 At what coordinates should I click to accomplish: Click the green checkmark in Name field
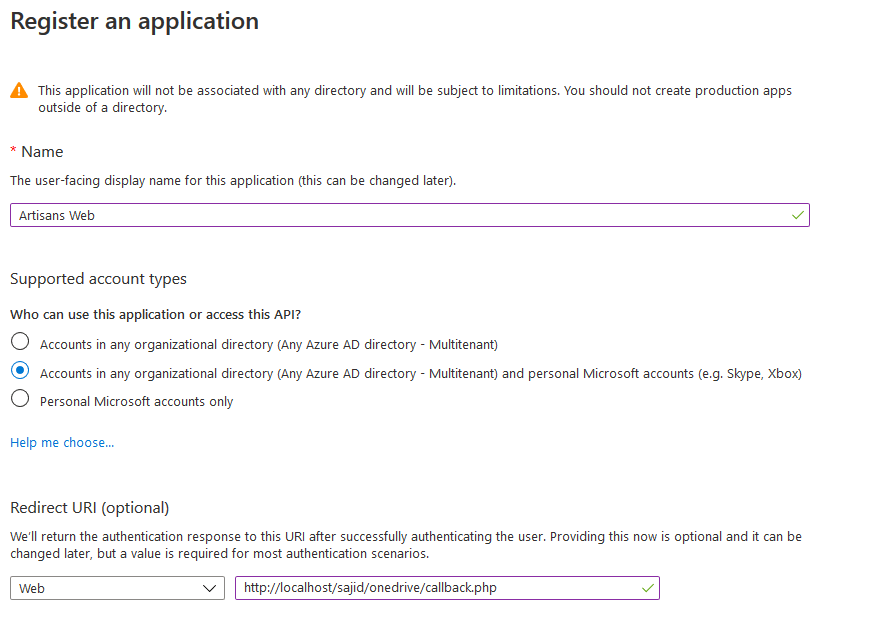(x=798, y=215)
